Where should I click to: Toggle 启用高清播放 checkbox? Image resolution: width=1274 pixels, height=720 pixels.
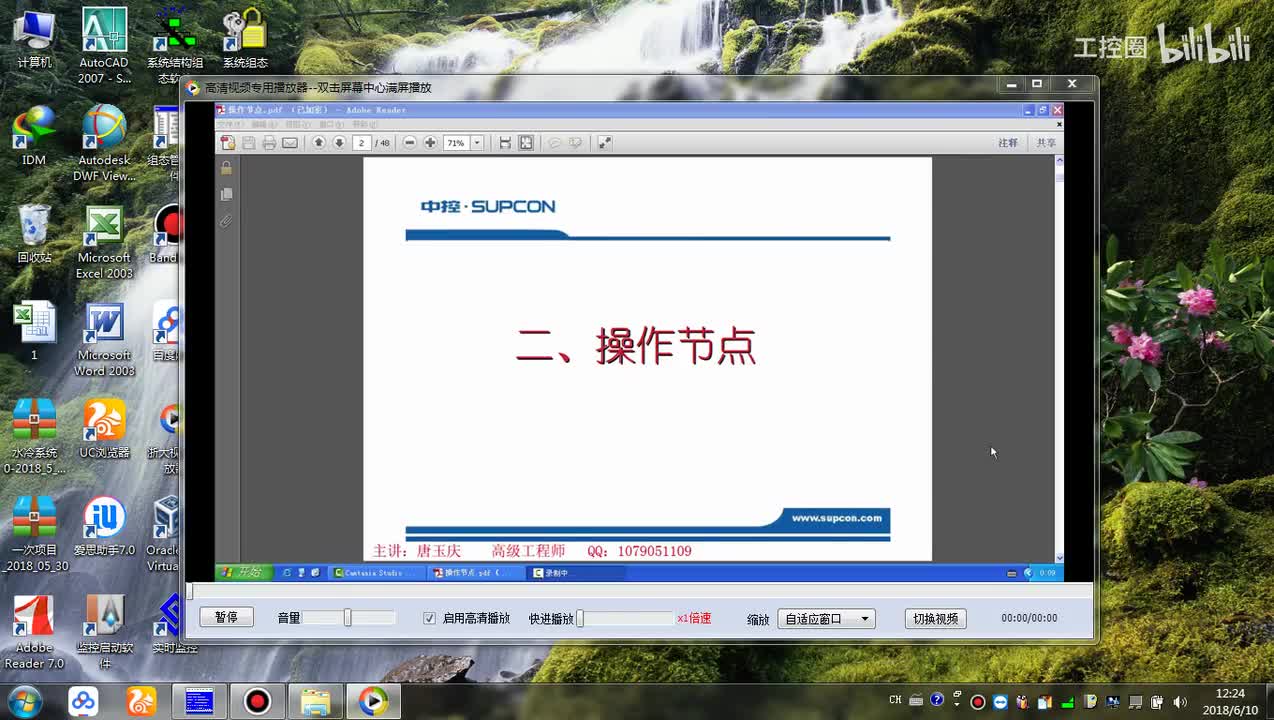click(429, 618)
